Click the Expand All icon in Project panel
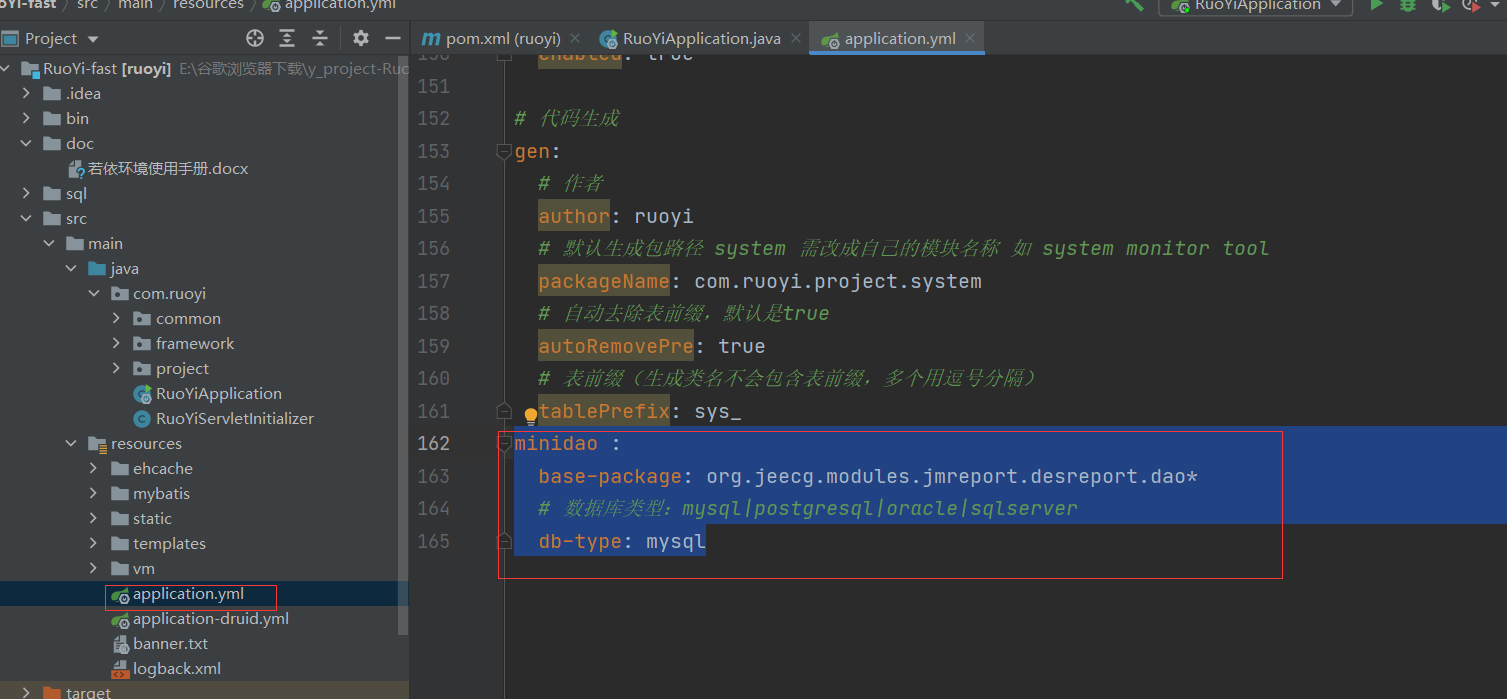Screen dimensions: 1507x699 pos(287,38)
